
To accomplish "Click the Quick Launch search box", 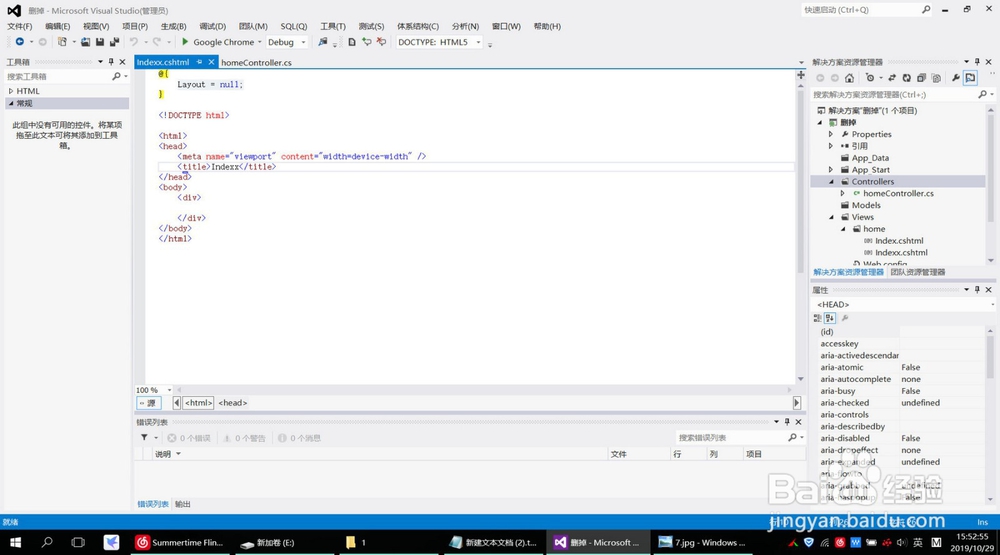I will click(x=867, y=10).
